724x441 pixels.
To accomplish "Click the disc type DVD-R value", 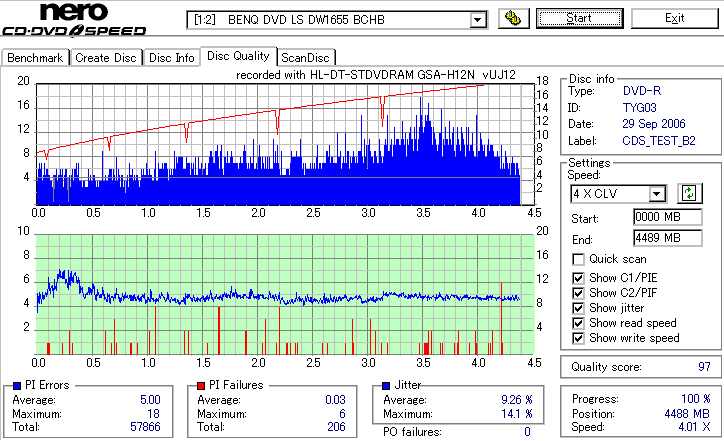I will [642, 91].
